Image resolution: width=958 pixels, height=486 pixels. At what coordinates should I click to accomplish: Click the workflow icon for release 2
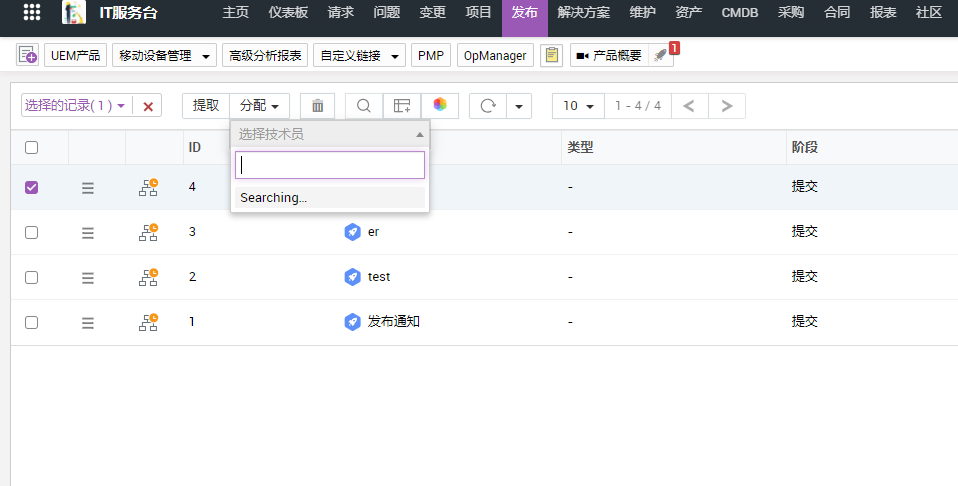click(148, 277)
